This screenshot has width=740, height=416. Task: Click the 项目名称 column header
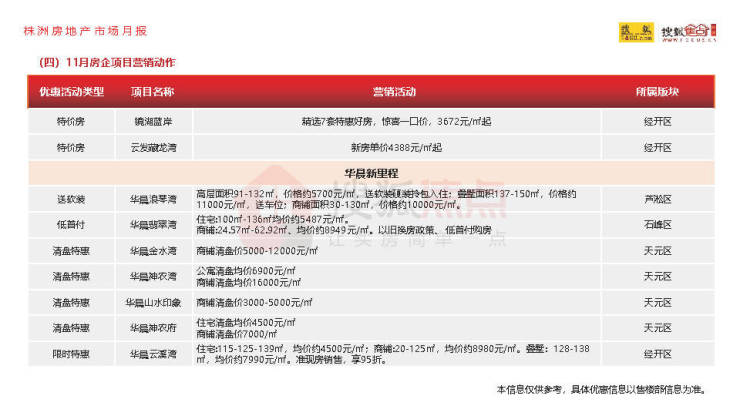click(x=153, y=92)
